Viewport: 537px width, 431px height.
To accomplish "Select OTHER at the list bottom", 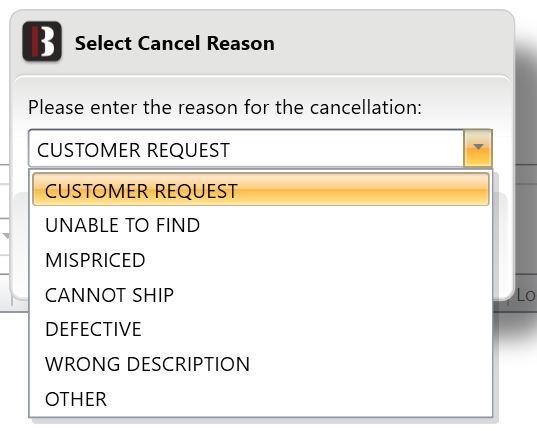I will click(261, 399).
